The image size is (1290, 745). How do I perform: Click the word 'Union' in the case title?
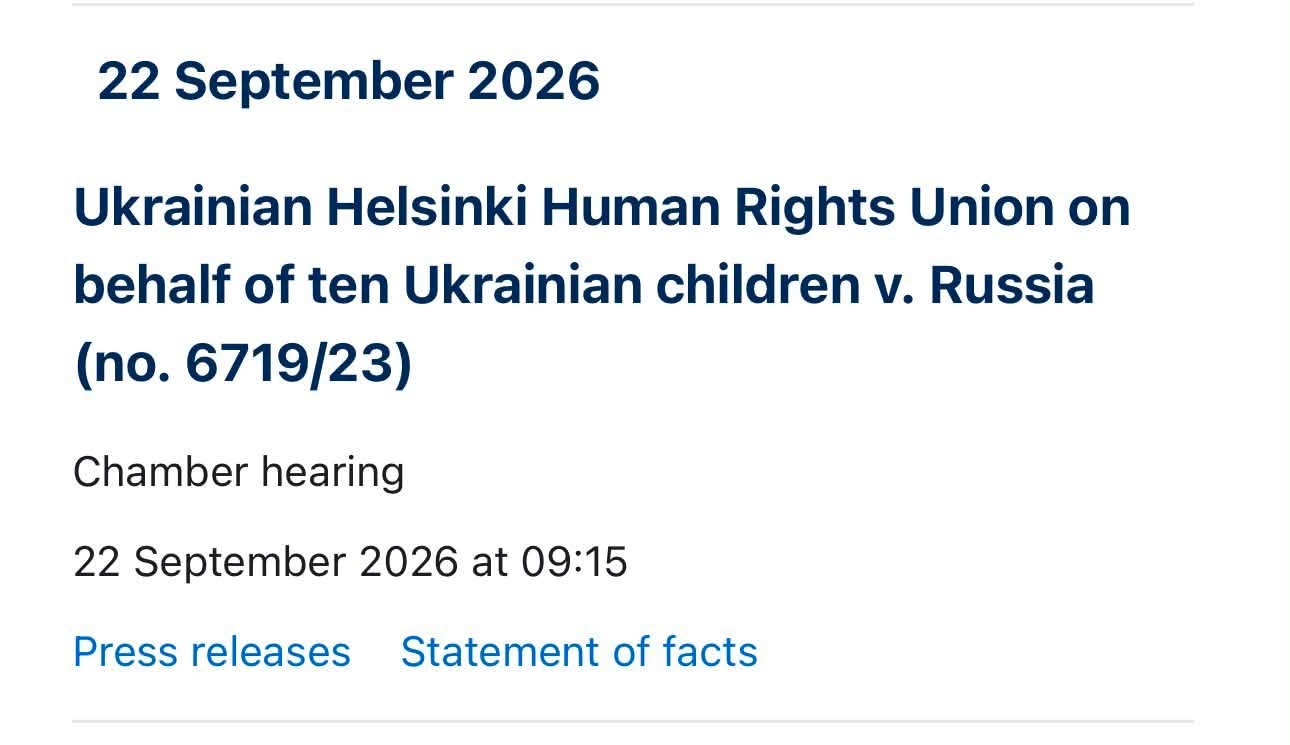[x=981, y=208]
